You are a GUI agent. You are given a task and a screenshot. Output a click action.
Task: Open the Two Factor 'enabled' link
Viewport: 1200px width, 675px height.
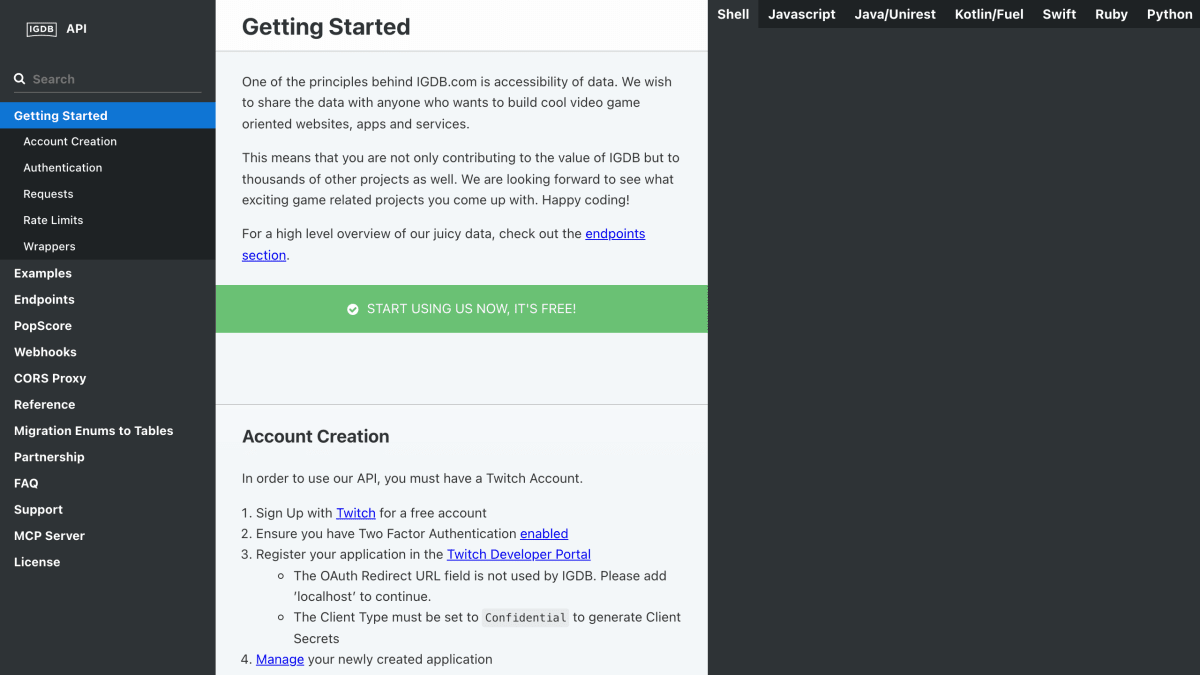tap(544, 534)
